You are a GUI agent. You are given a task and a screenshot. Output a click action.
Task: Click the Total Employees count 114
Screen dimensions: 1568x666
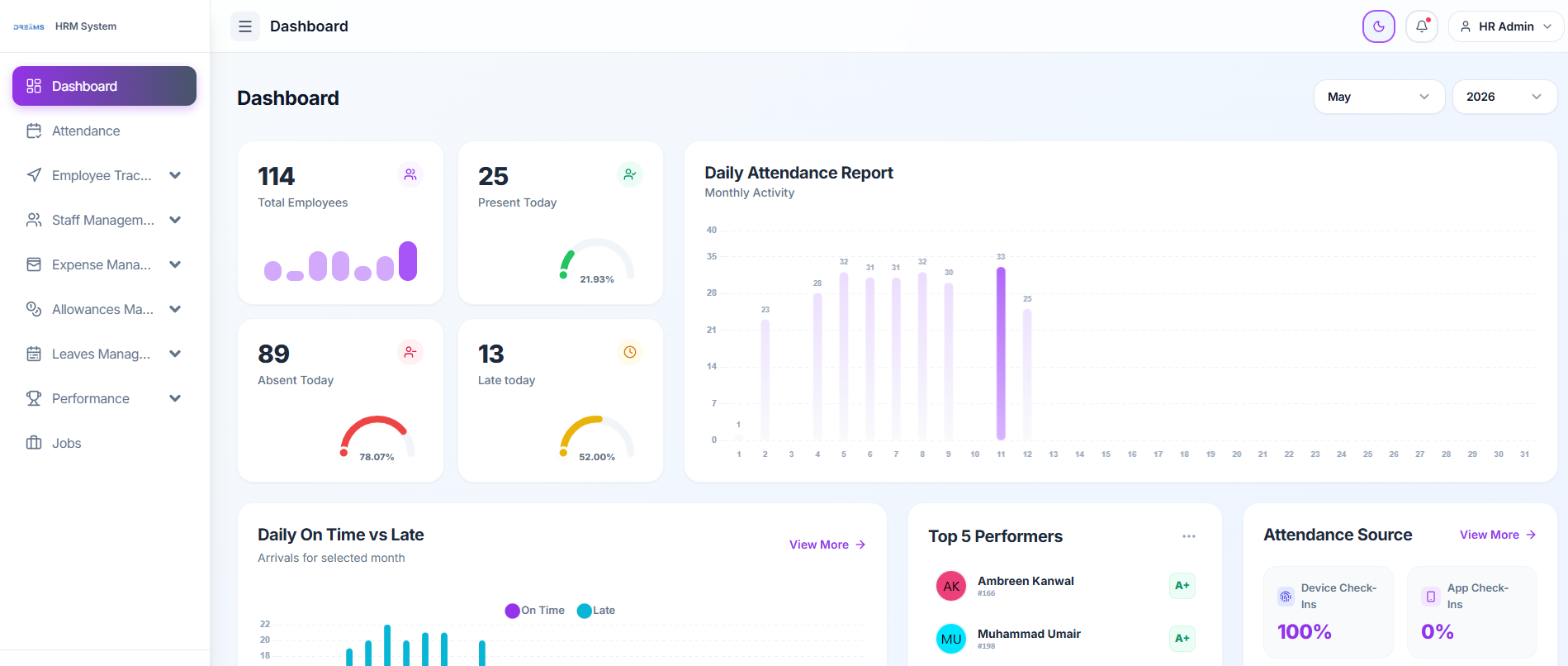(x=276, y=176)
